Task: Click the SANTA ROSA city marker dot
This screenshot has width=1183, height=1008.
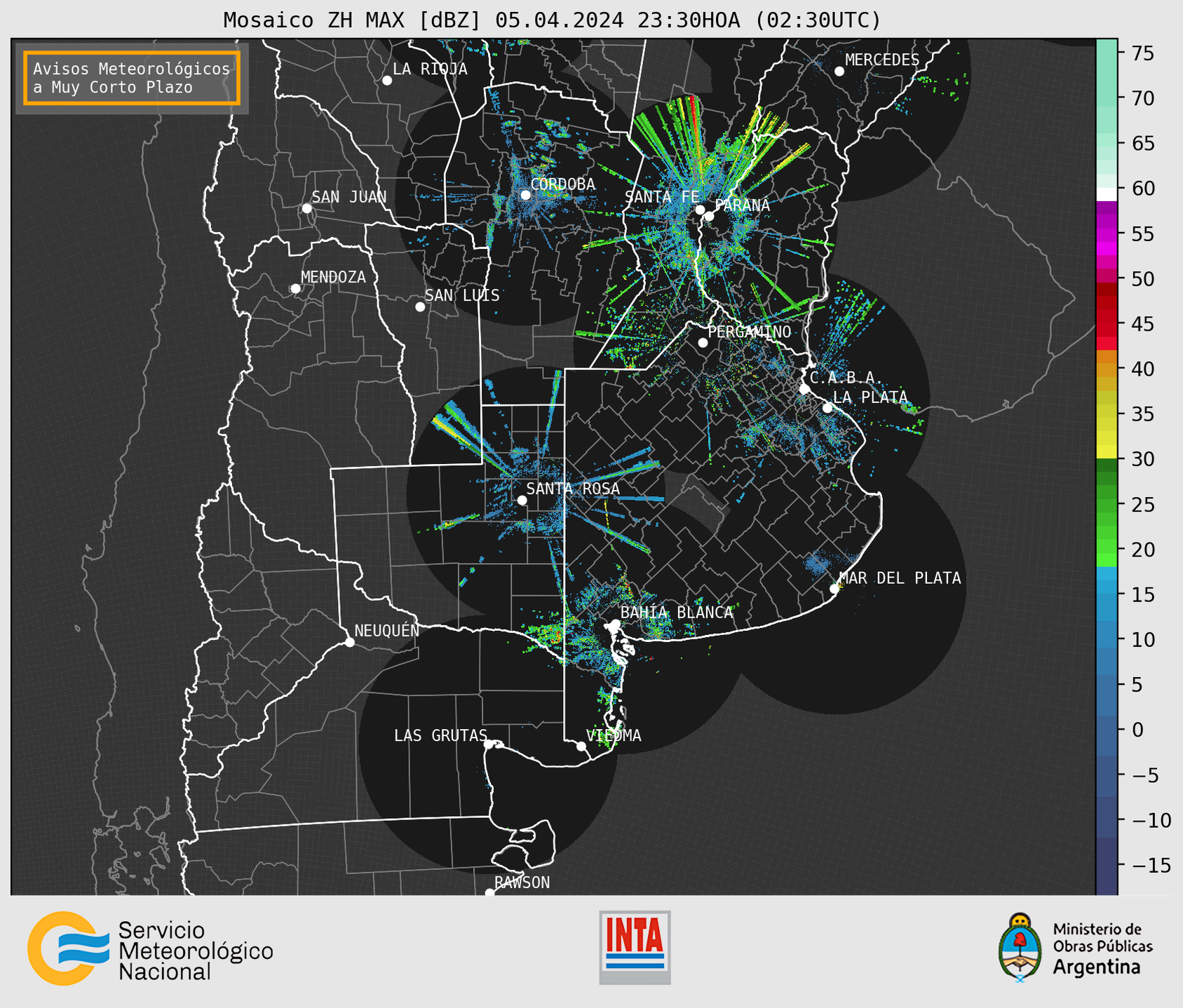Action: [x=522, y=500]
